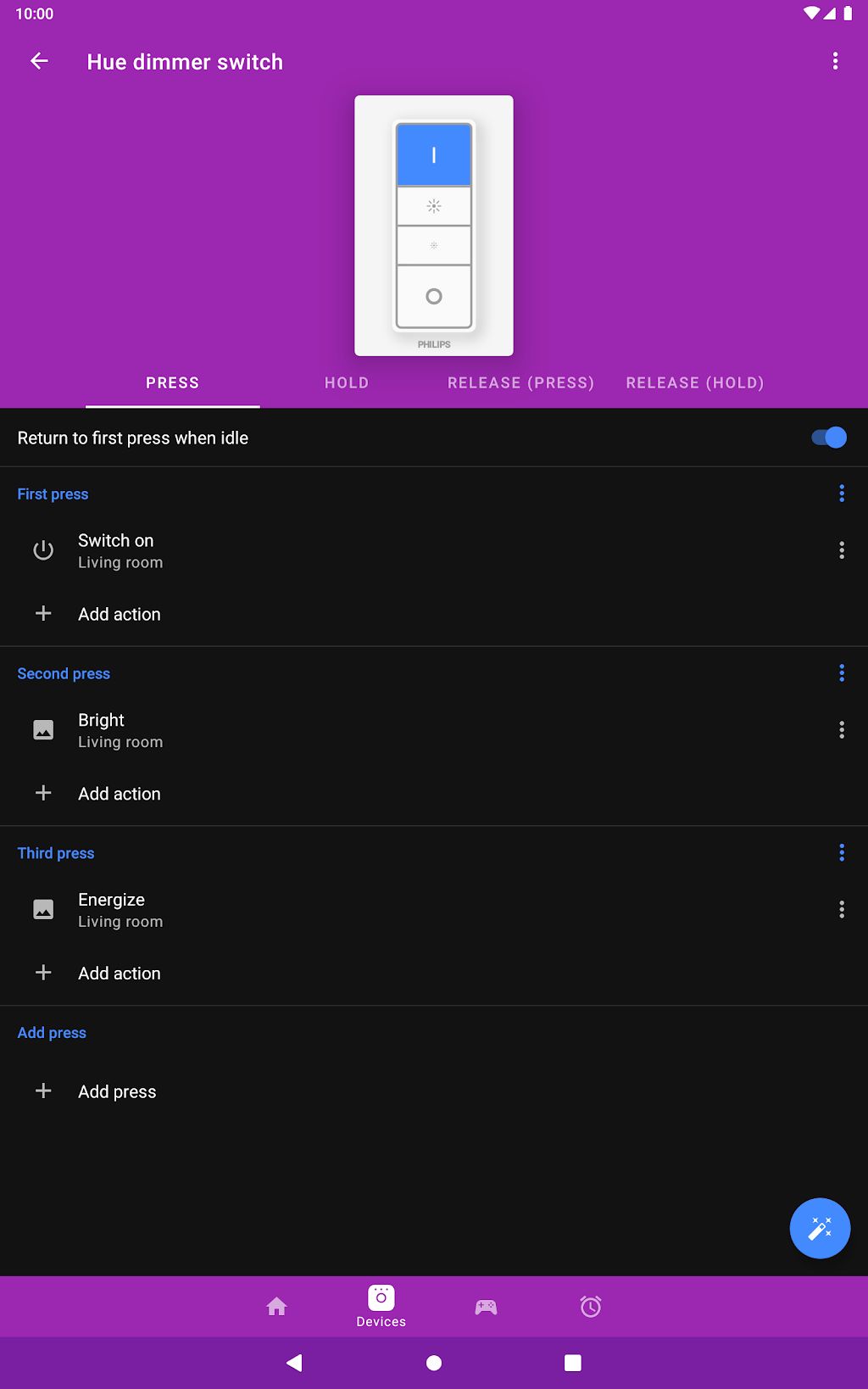Viewport: 868px width, 1389px height.
Task: Select the Bright Living room scene
Action: tap(434, 730)
